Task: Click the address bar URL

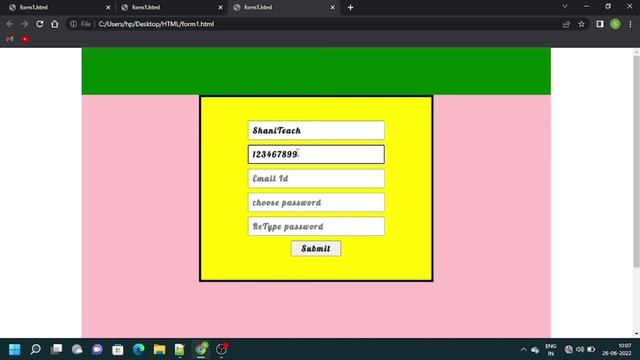Action: pos(156,24)
